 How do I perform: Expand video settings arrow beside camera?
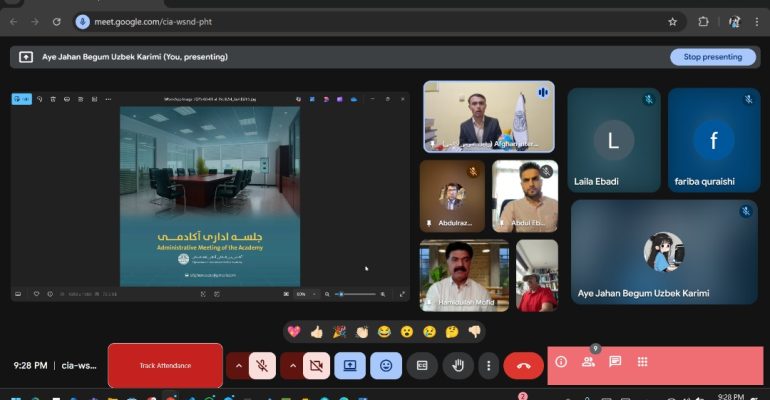293,366
